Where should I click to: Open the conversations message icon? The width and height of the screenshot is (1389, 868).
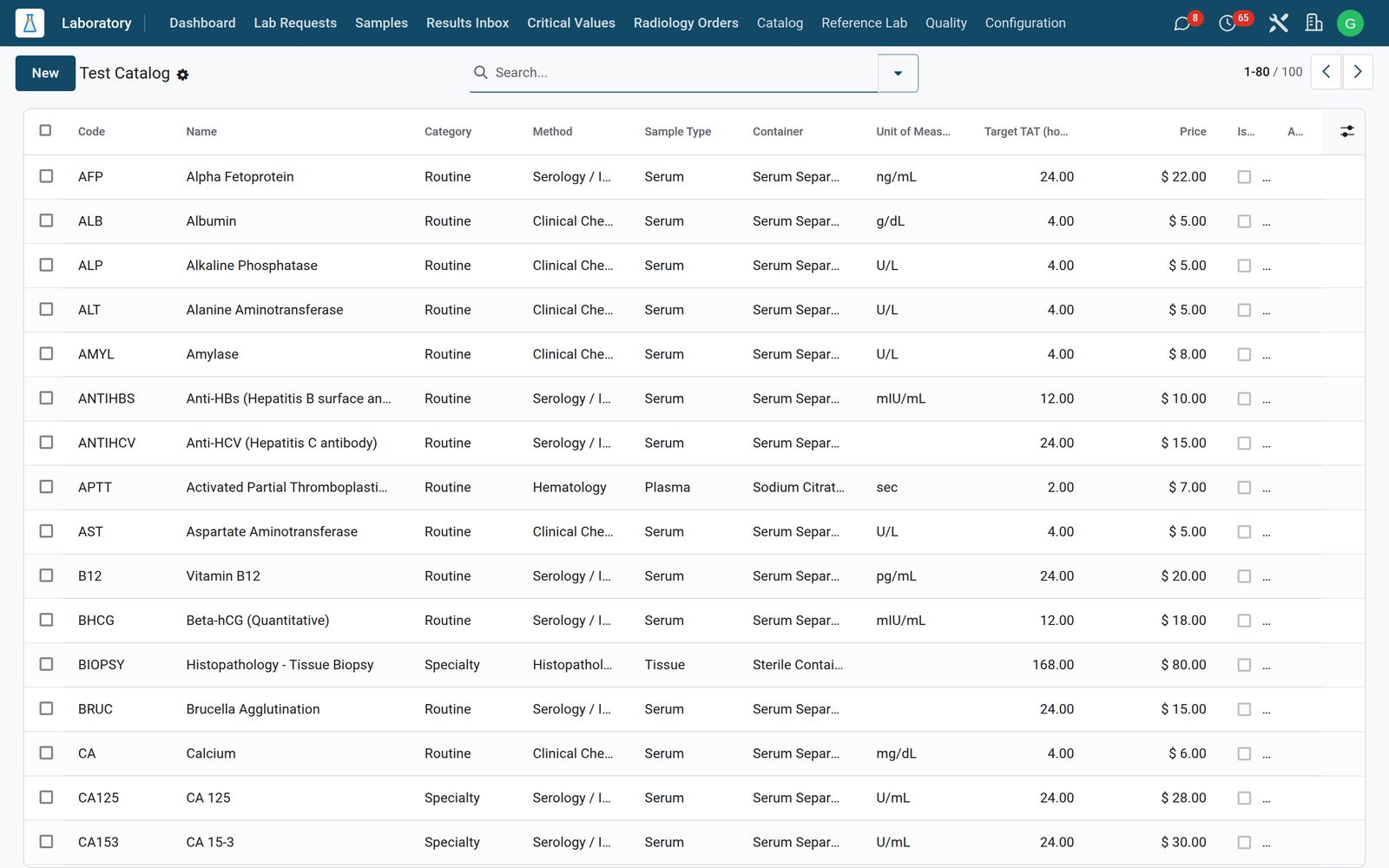click(x=1182, y=23)
